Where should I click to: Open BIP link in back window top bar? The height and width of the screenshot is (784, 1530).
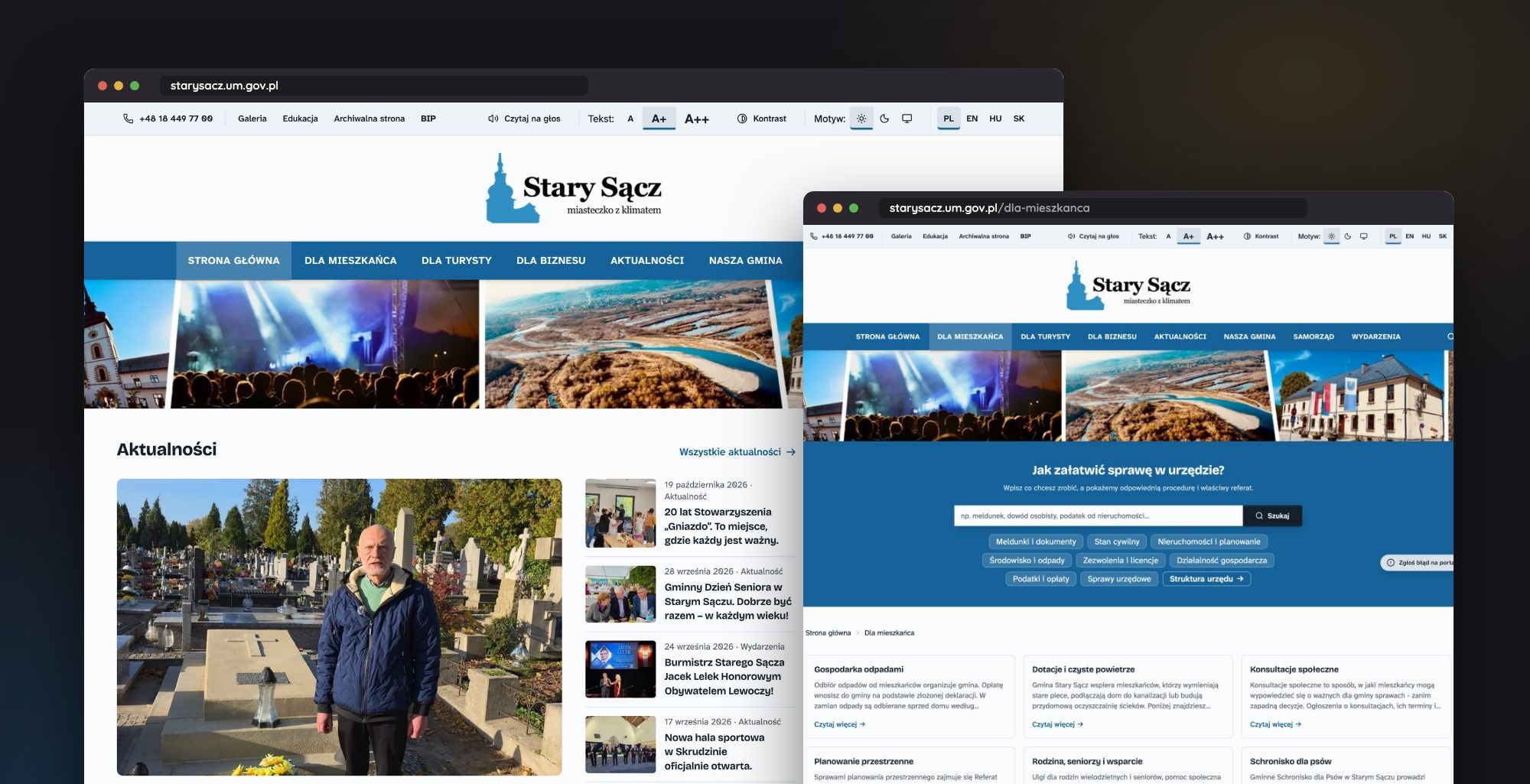pyautogui.click(x=428, y=119)
